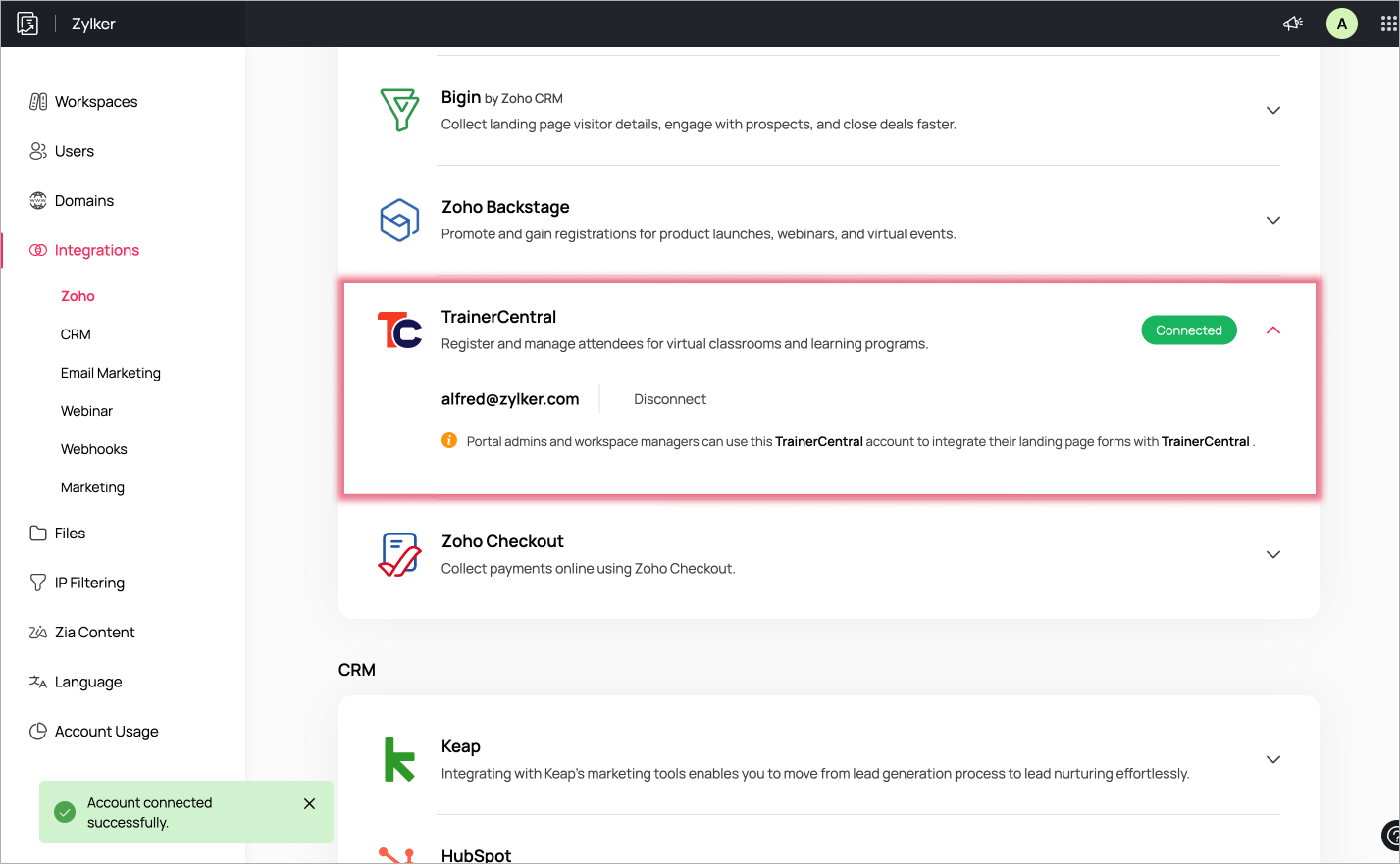The width and height of the screenshot is (1400, 864).
Task: Click the Keap title
Action: click(x=461, y=746)
